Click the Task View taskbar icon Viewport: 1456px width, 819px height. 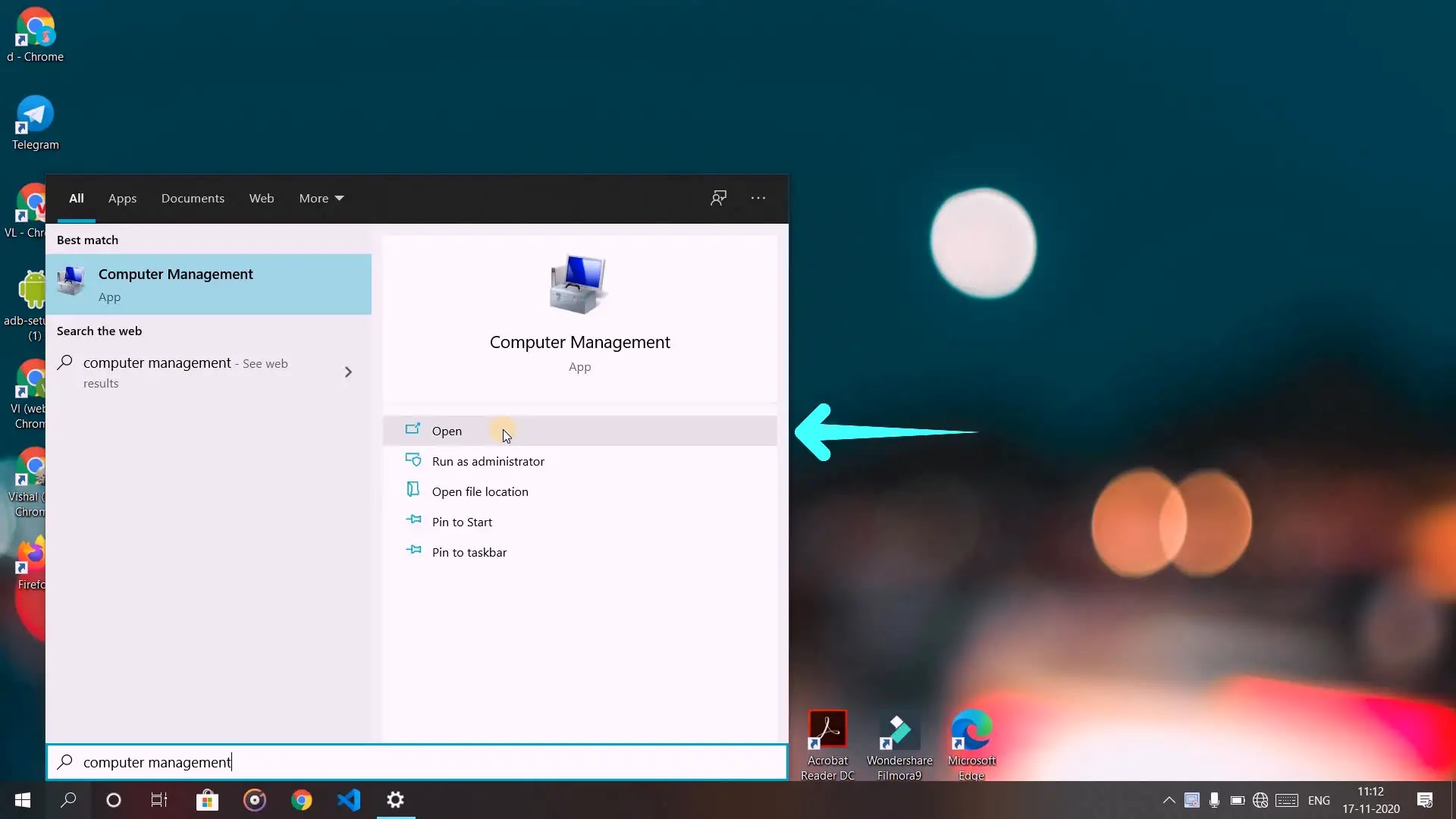pos(159,800)
